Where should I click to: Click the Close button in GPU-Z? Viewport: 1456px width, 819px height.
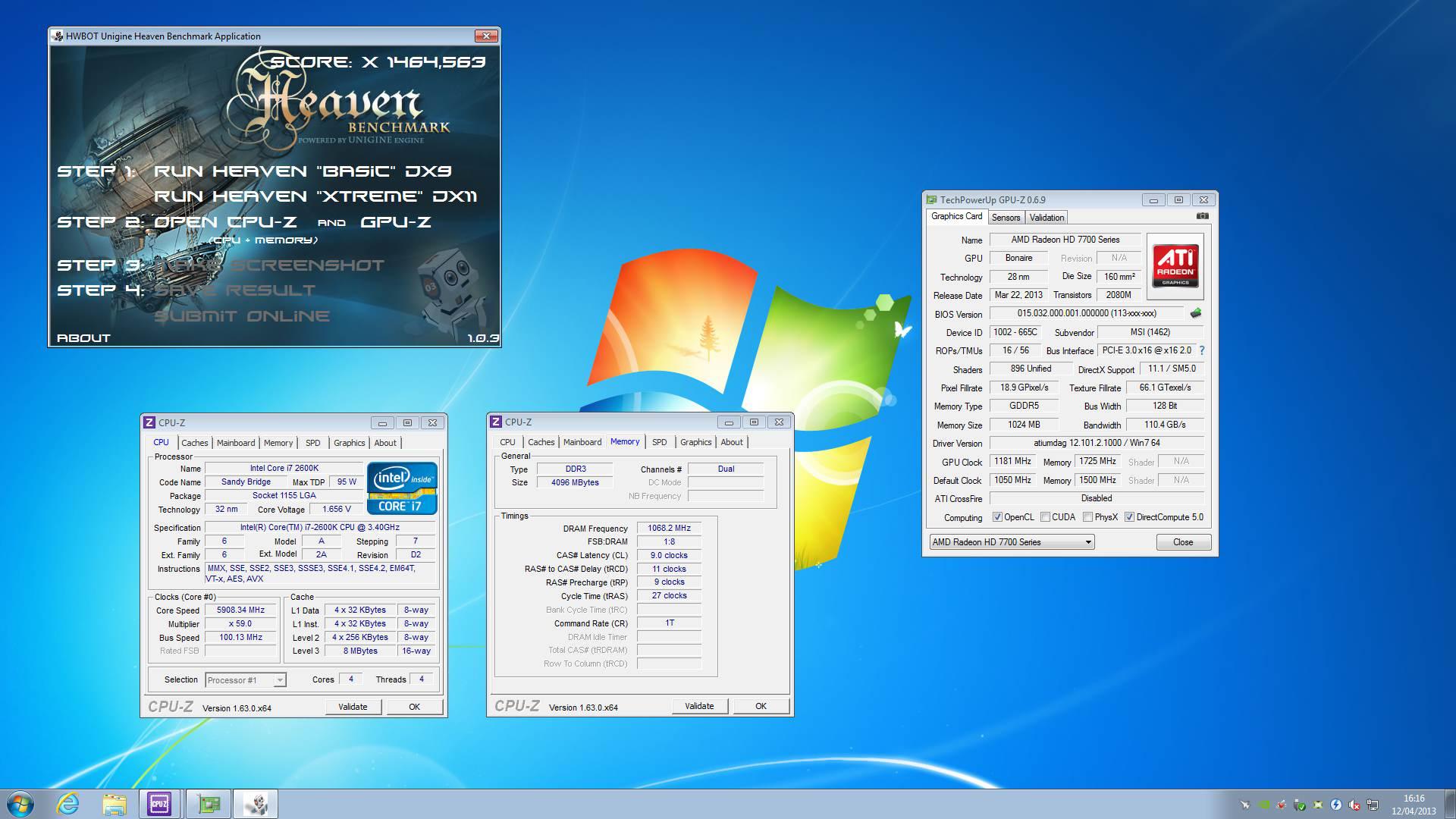coord(1183,542)
